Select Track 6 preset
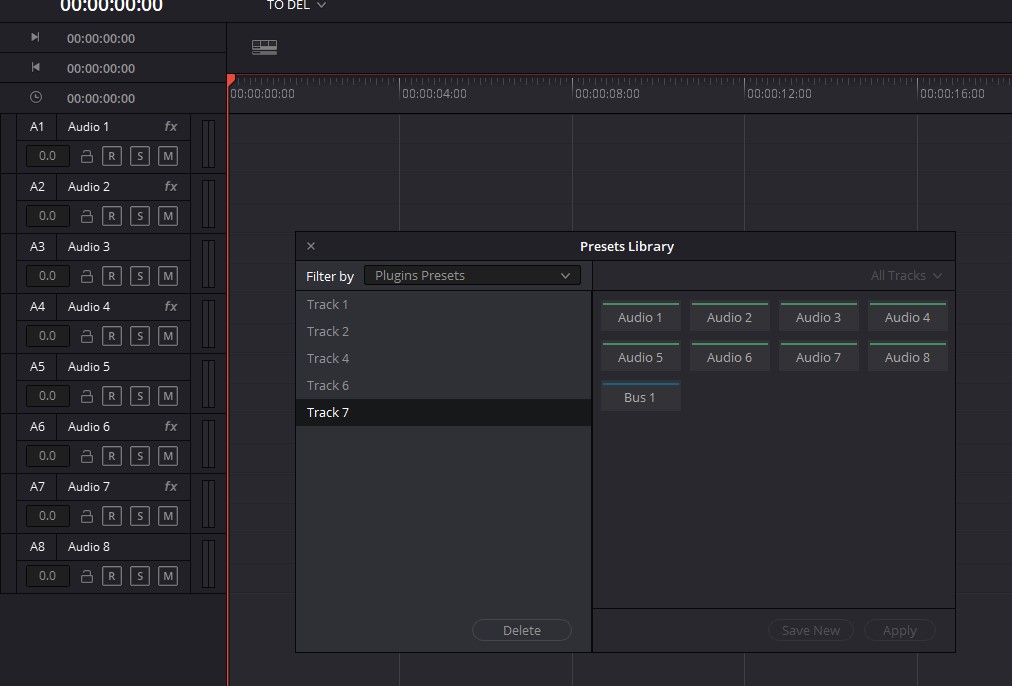1012x686 pixels. click(x=443, y=385)
